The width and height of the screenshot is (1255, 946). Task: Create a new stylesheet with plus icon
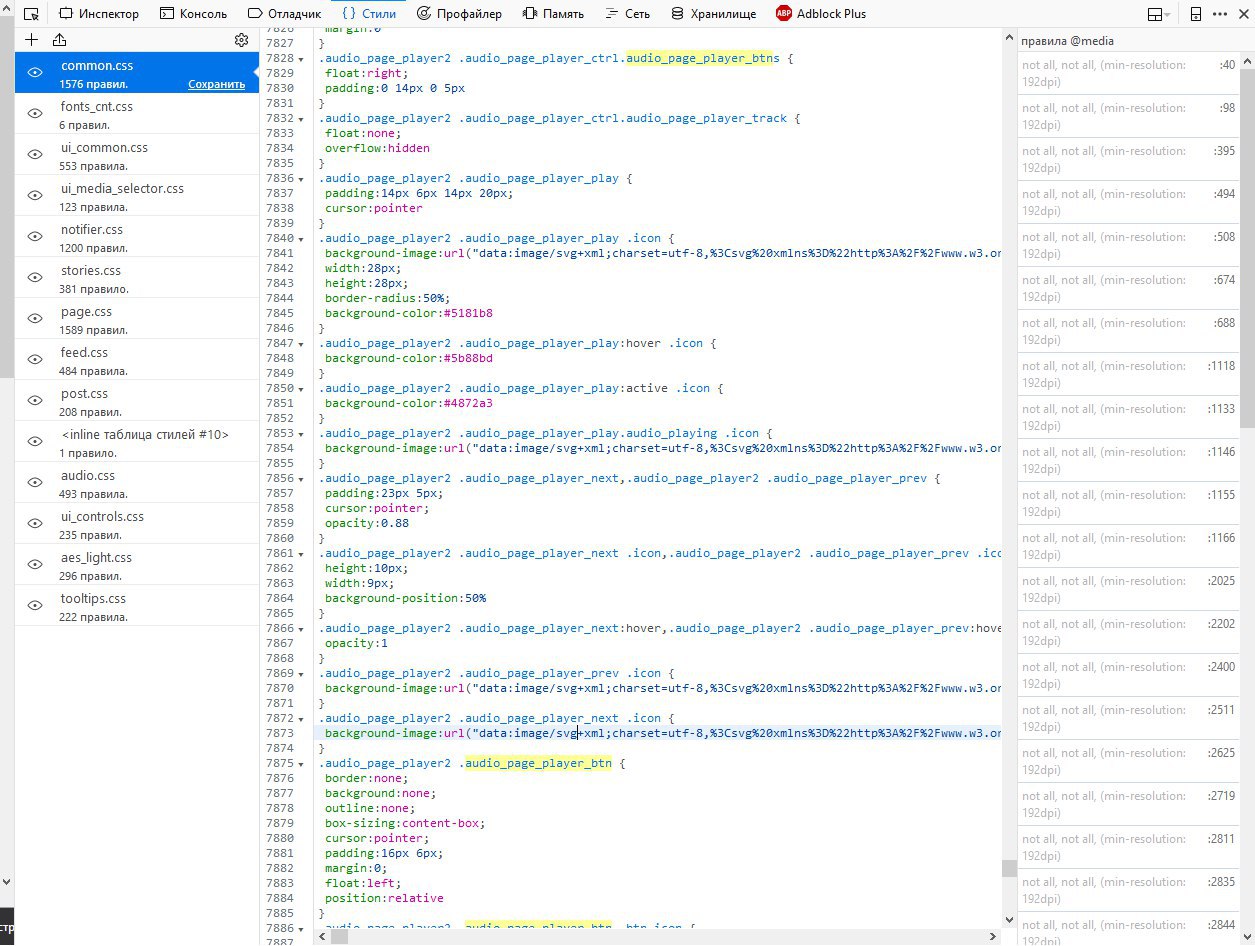pyautogui.click(x=32, y=40)
